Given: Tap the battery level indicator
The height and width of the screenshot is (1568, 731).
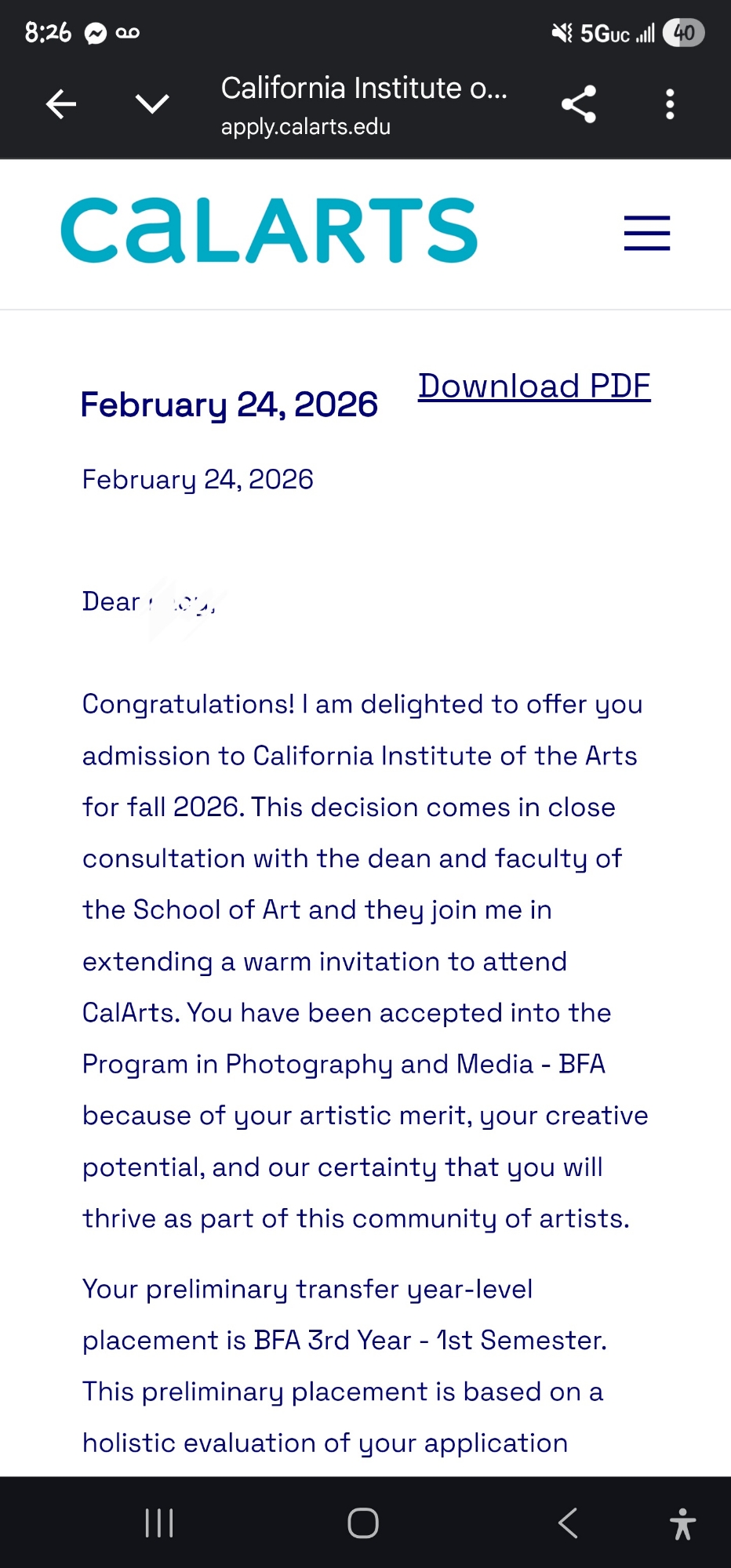Looking at the screenshot, I should 683,33.
